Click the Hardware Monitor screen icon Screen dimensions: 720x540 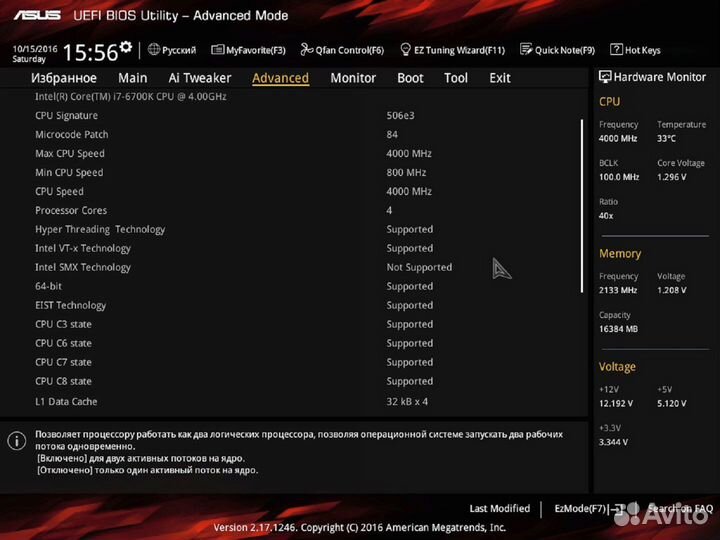click(x=605, y=77)
